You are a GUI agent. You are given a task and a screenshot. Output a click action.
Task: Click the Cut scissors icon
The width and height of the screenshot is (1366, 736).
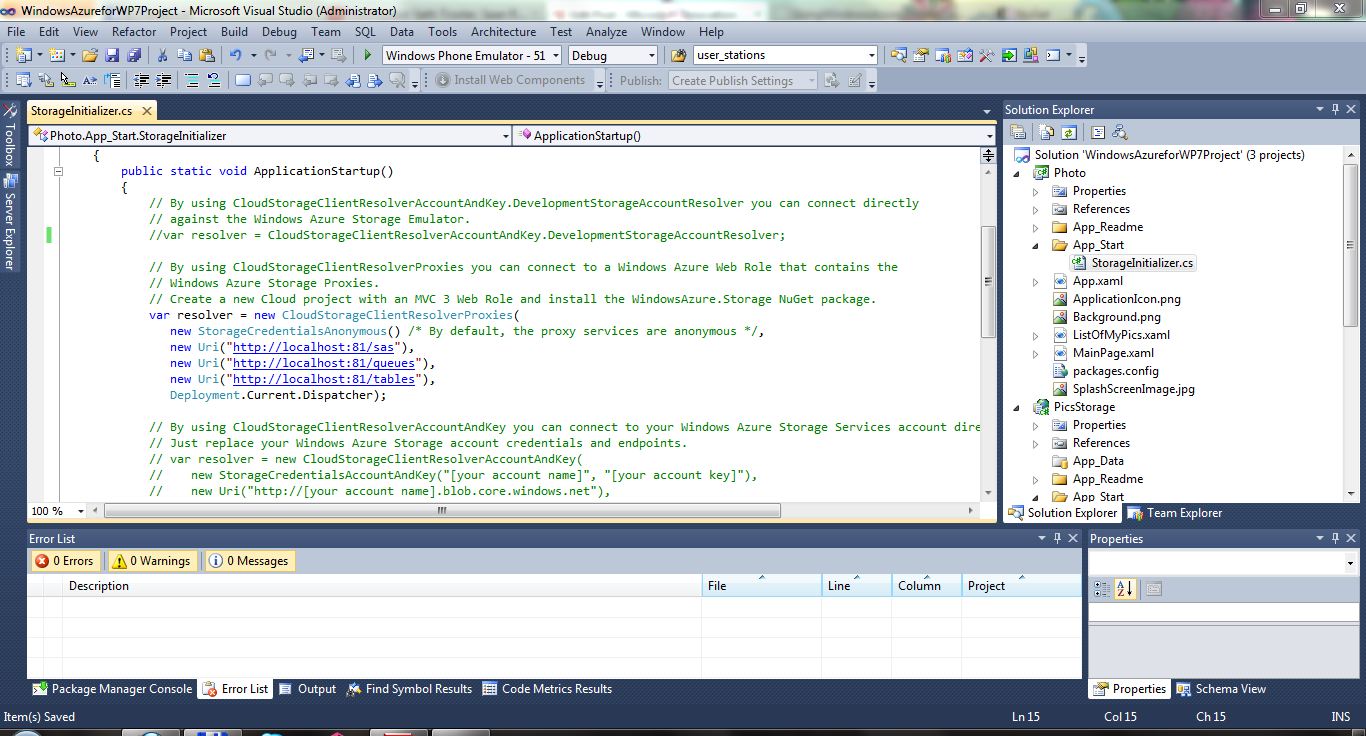162,55
